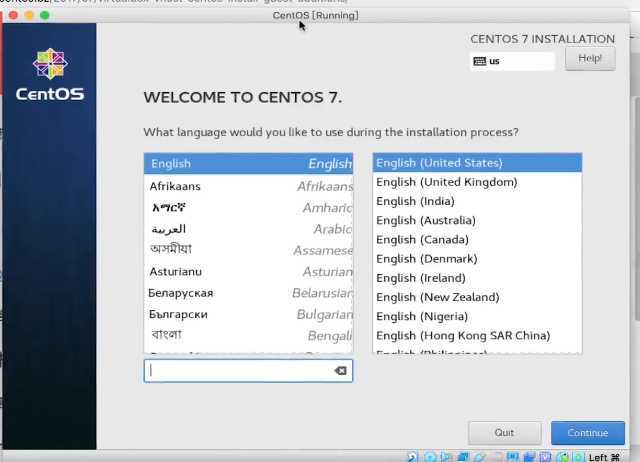Choose the English (Australia) locale
The height and width of the screenshot is (462, 640).
(x=477, y=220)
